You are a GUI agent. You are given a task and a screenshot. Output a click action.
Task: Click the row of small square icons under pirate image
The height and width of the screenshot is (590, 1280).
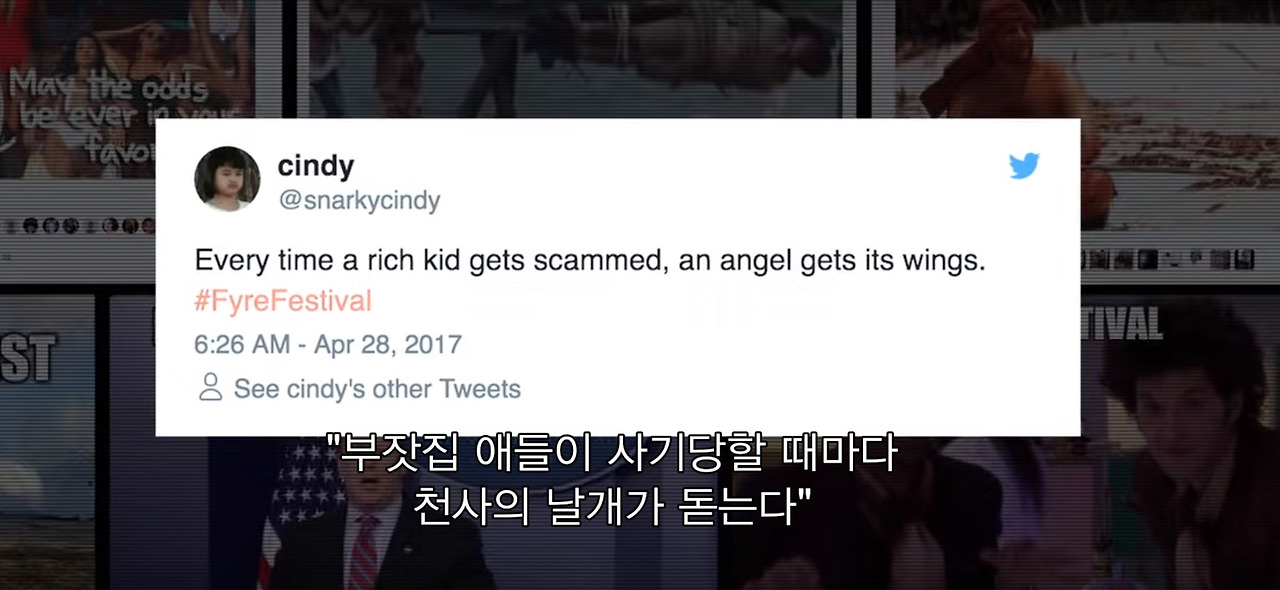click(1167, 260)
